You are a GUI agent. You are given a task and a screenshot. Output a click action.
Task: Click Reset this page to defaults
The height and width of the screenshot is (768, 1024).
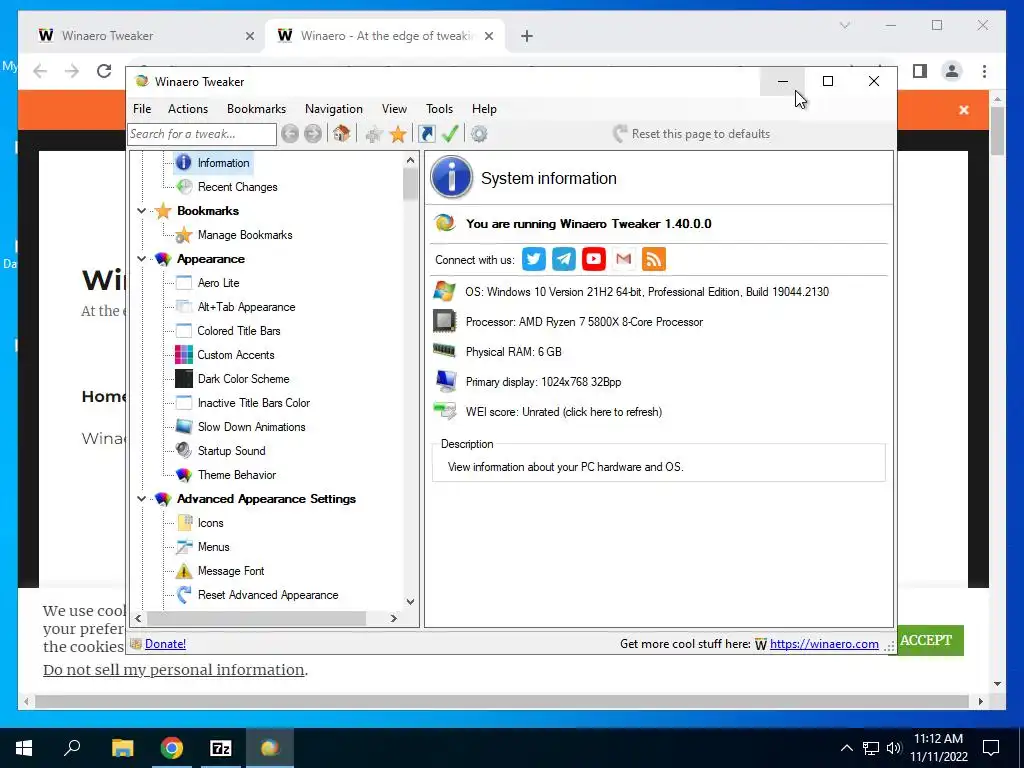(692, 134)
